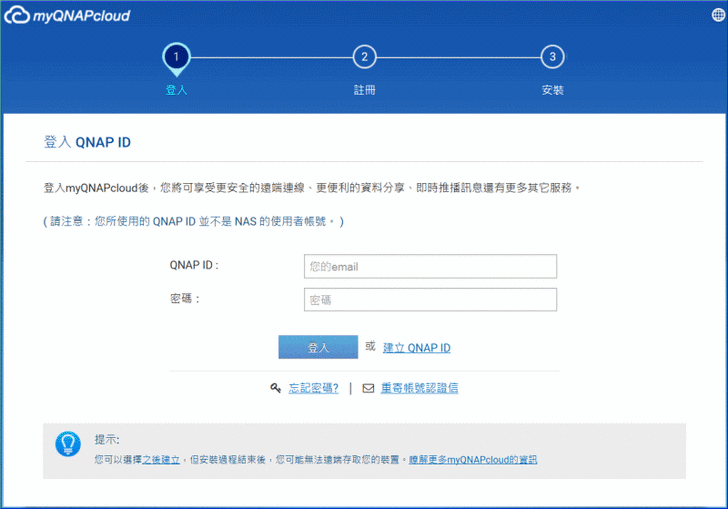This screenshot has width=728, height=509.
Task: Open the 瞭解更多myQNAPcloud的資訊 link
Action: tap(473, 460)
